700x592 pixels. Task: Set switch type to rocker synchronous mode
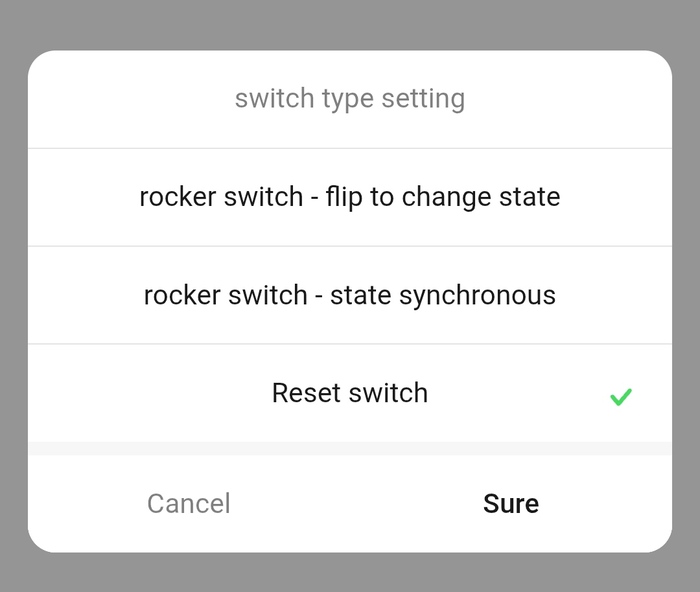coord(349,295)
